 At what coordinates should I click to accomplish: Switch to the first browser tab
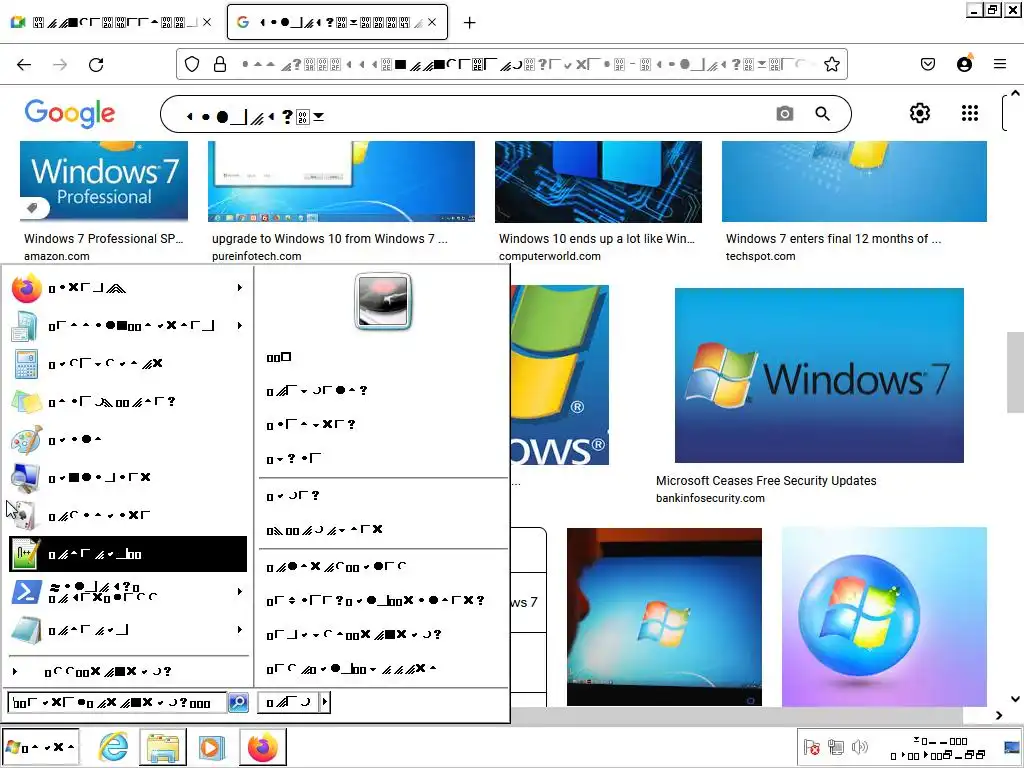point(111,22)
